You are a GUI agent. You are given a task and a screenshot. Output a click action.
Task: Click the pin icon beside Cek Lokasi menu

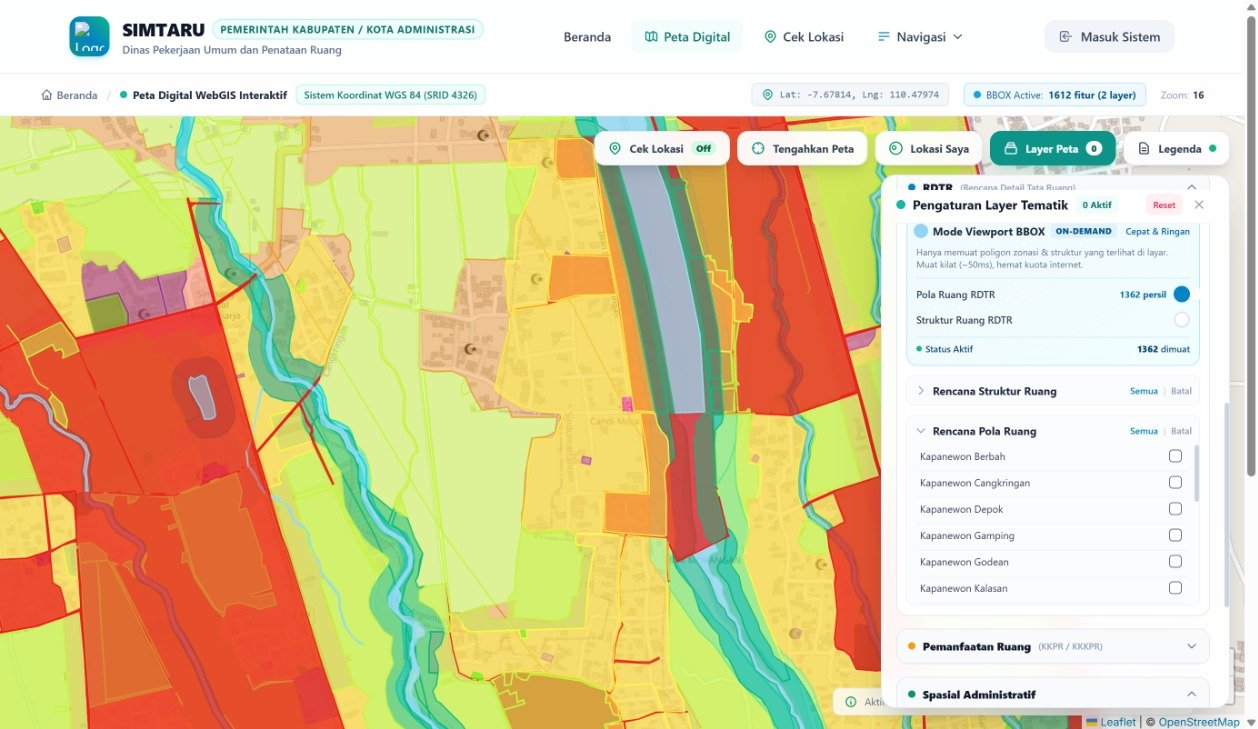tap(770, 37)
